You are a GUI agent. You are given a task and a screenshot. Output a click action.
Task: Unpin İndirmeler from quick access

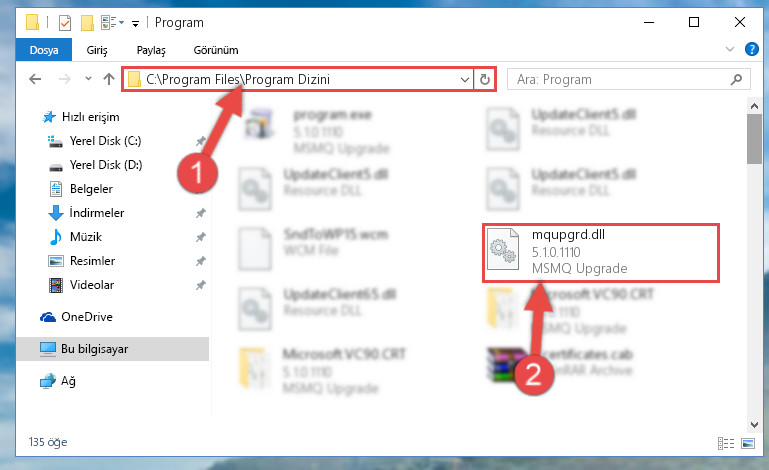pyautogui.click(x=201, y=213)
